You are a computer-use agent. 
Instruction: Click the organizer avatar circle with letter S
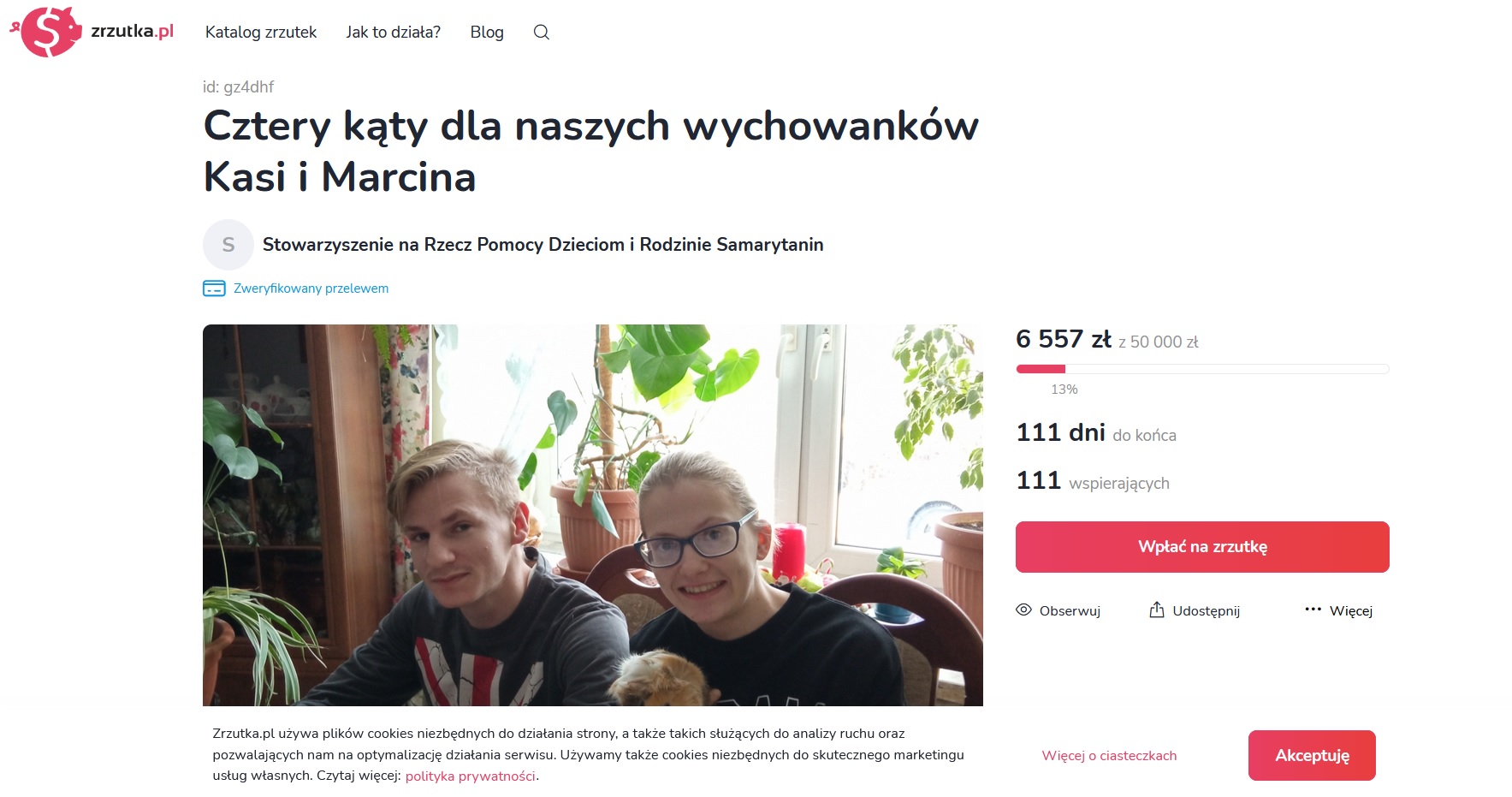(228, 245)
